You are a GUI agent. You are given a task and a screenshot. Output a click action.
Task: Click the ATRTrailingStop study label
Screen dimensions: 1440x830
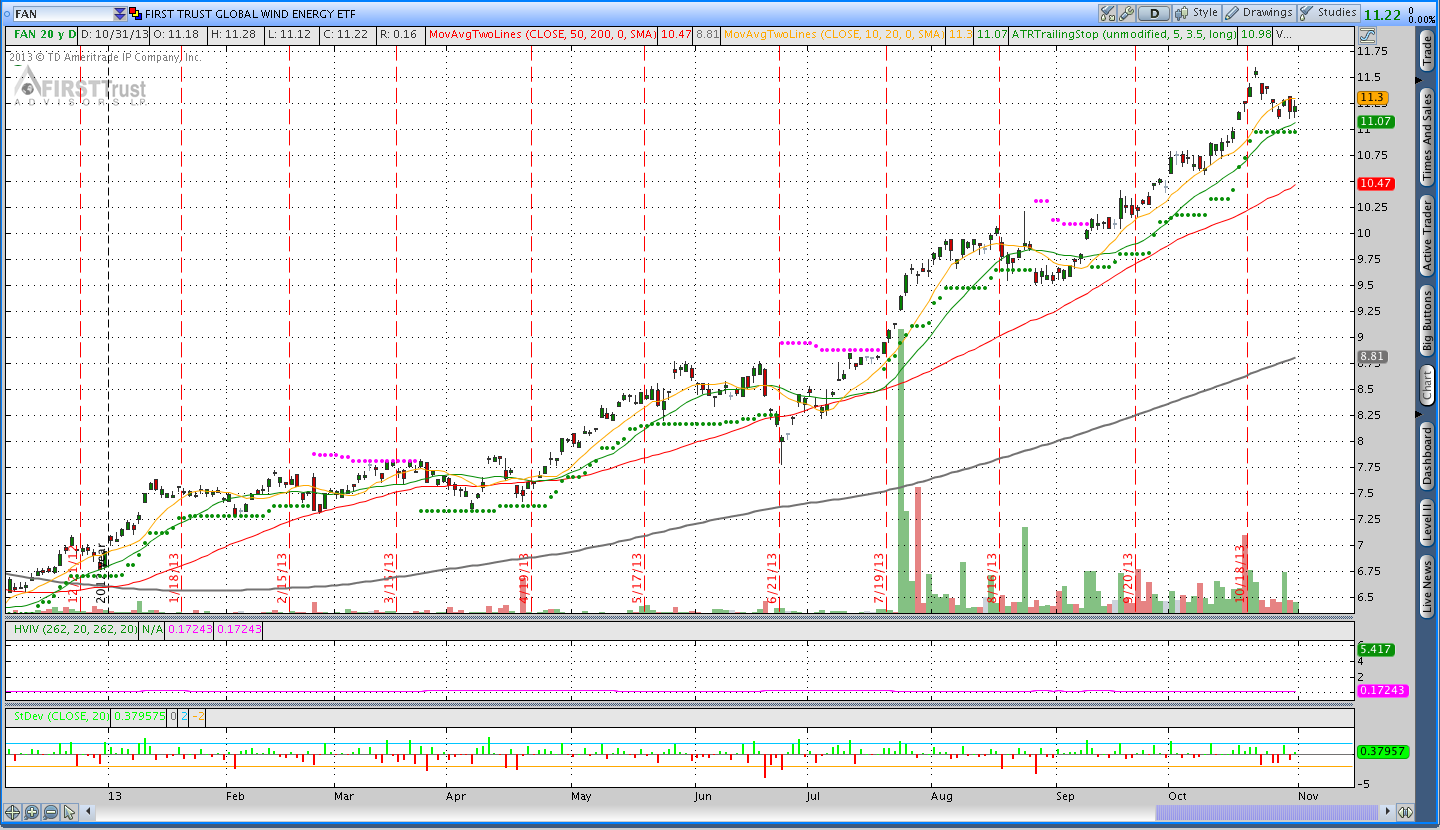tap(1122, 34)
